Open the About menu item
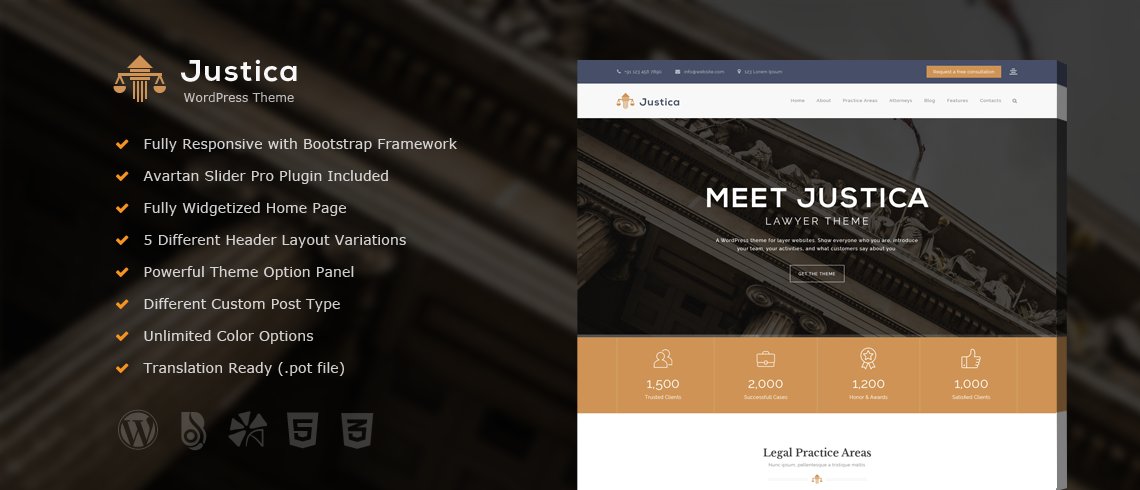The height and width of the screenshot is (490, 1140). [823, 101]
